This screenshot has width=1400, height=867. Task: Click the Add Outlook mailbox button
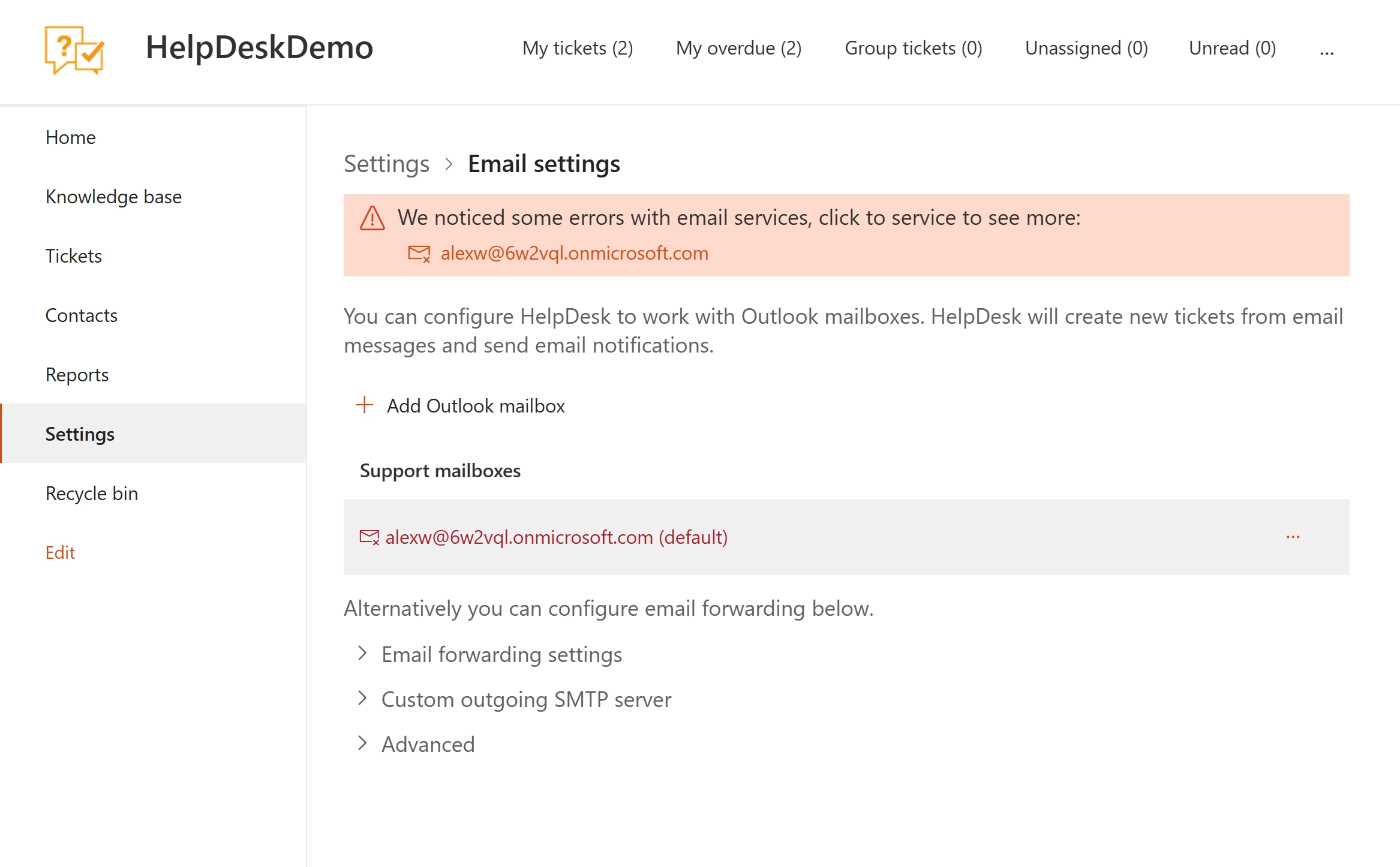461,406
